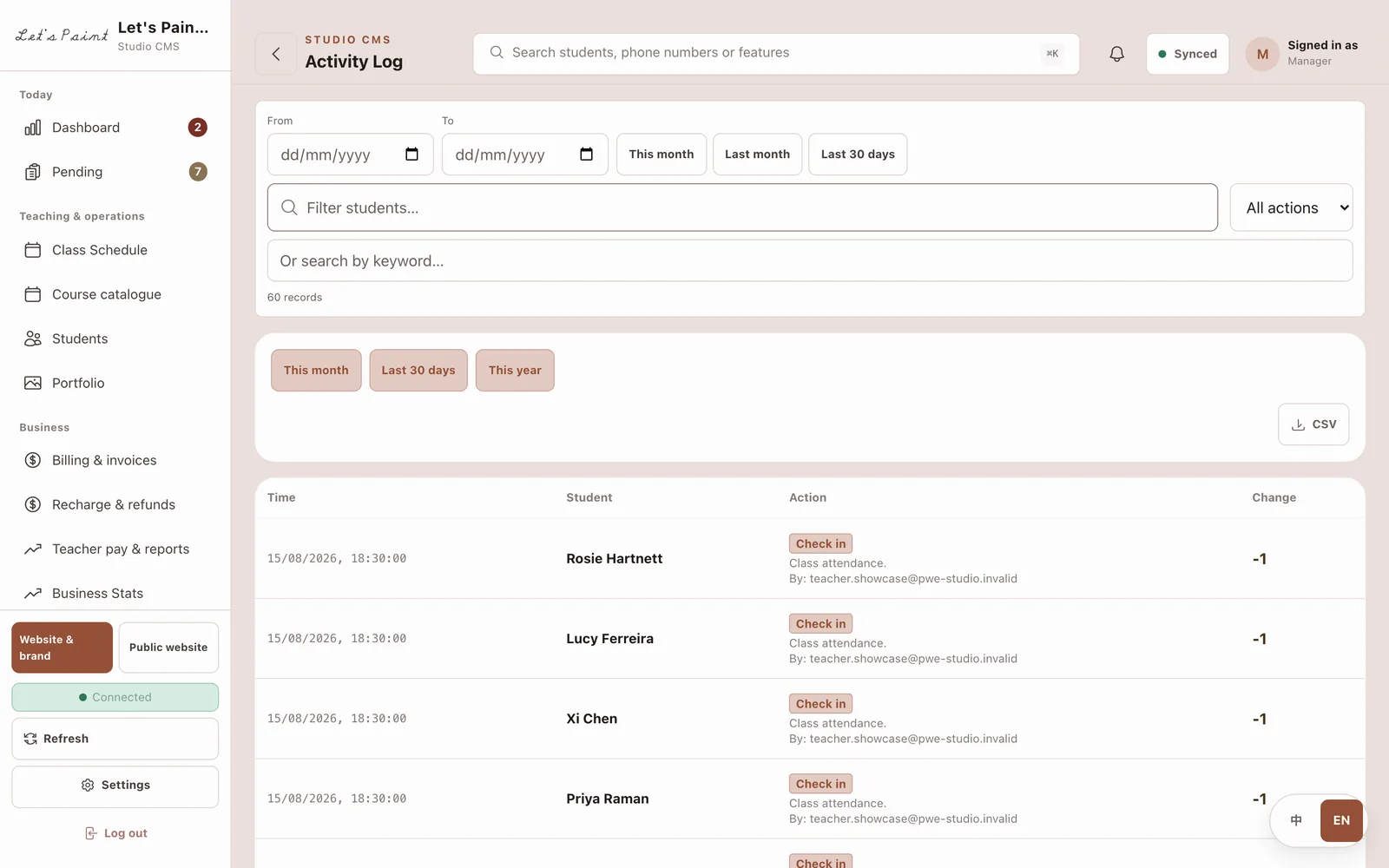The image size is (1389, 868).
Task: Click the Teacher pay trend icon
Action: click(x=33, y=549)
